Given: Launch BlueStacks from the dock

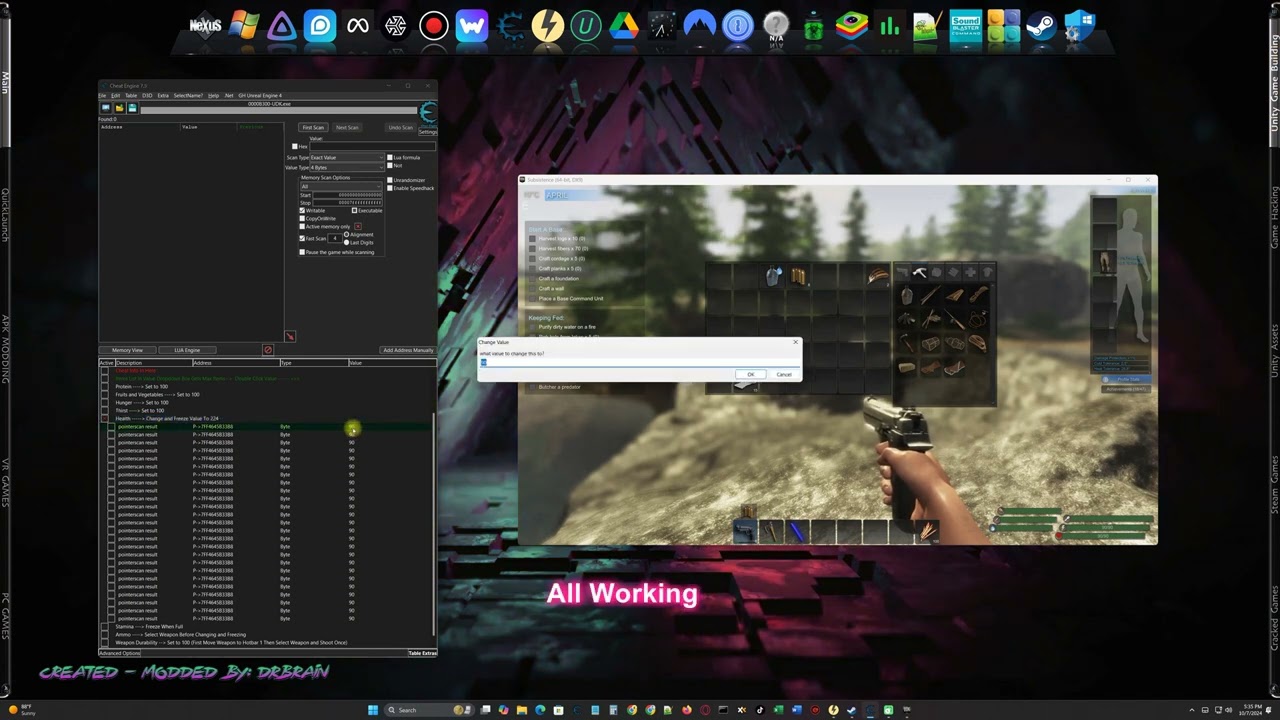Looking at the screenshot, I should (x=851, y=26).
